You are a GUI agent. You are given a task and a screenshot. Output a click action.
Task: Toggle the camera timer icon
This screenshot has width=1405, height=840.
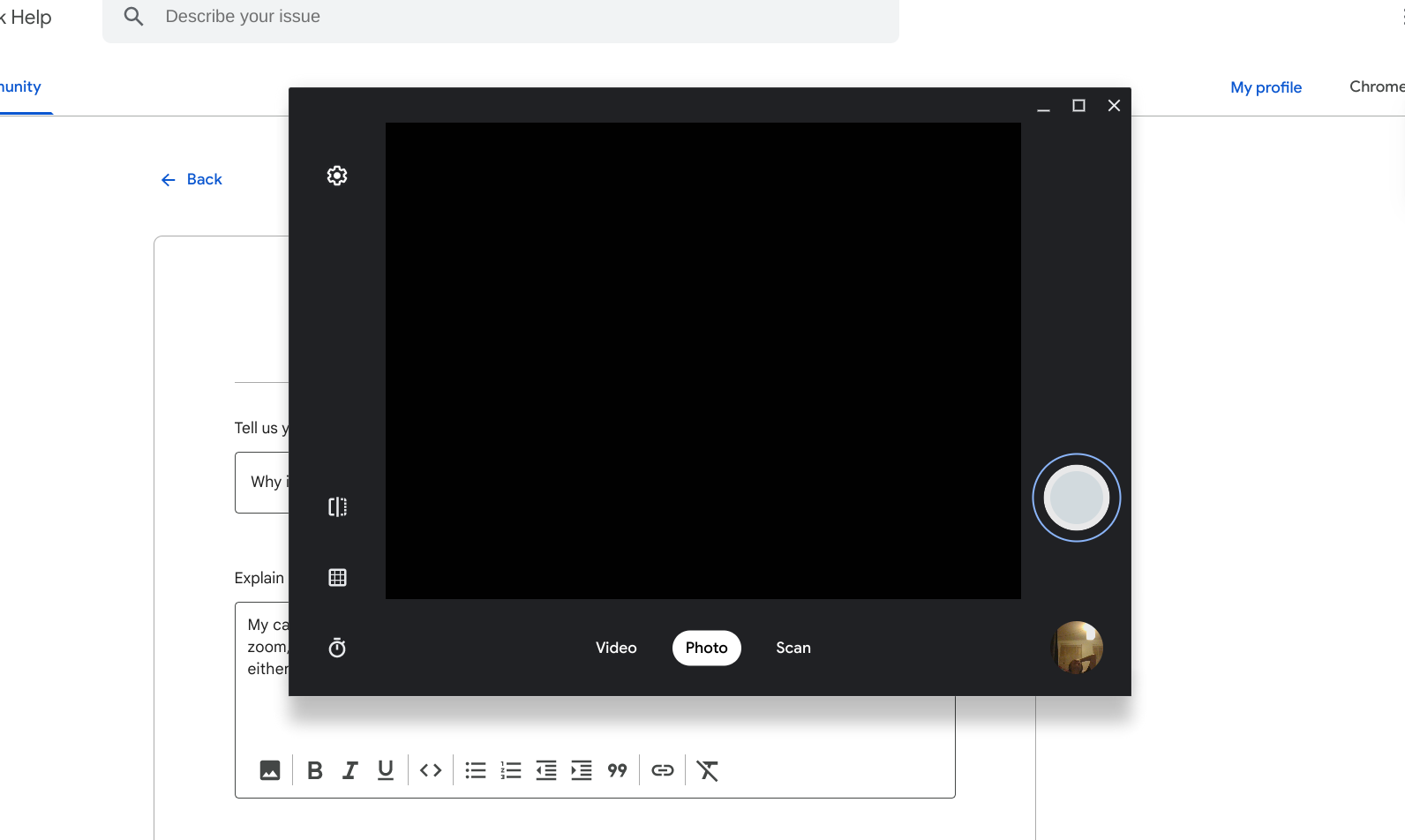coord(337,648)
